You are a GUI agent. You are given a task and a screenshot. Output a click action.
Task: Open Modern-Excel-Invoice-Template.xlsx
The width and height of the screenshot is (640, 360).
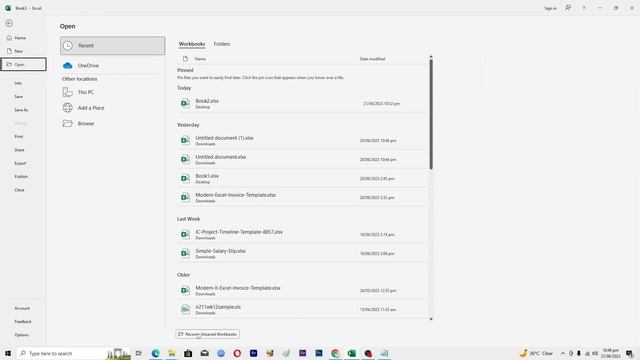tap(302, 198)
